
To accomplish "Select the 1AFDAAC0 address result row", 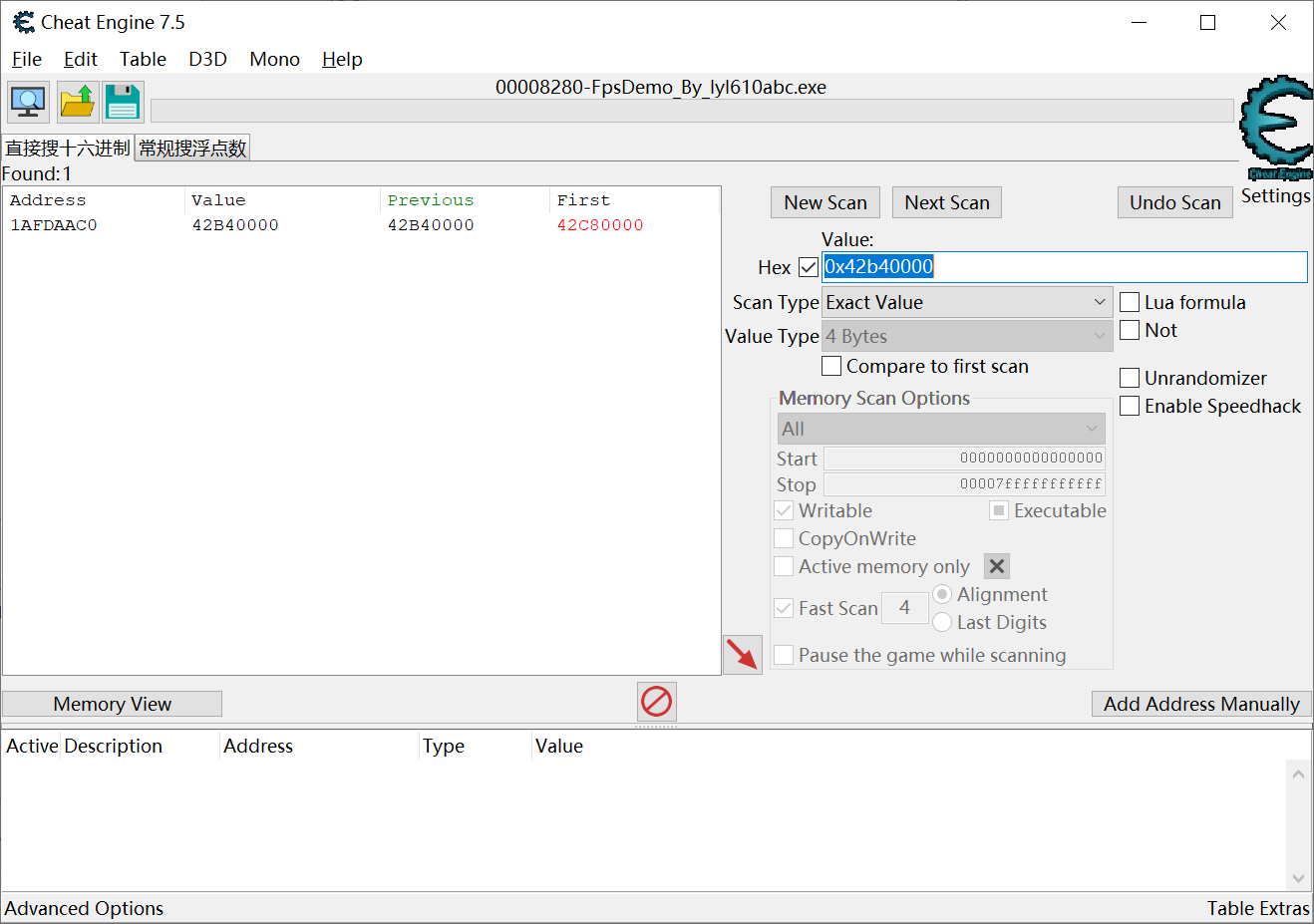I will click(361, 225).
